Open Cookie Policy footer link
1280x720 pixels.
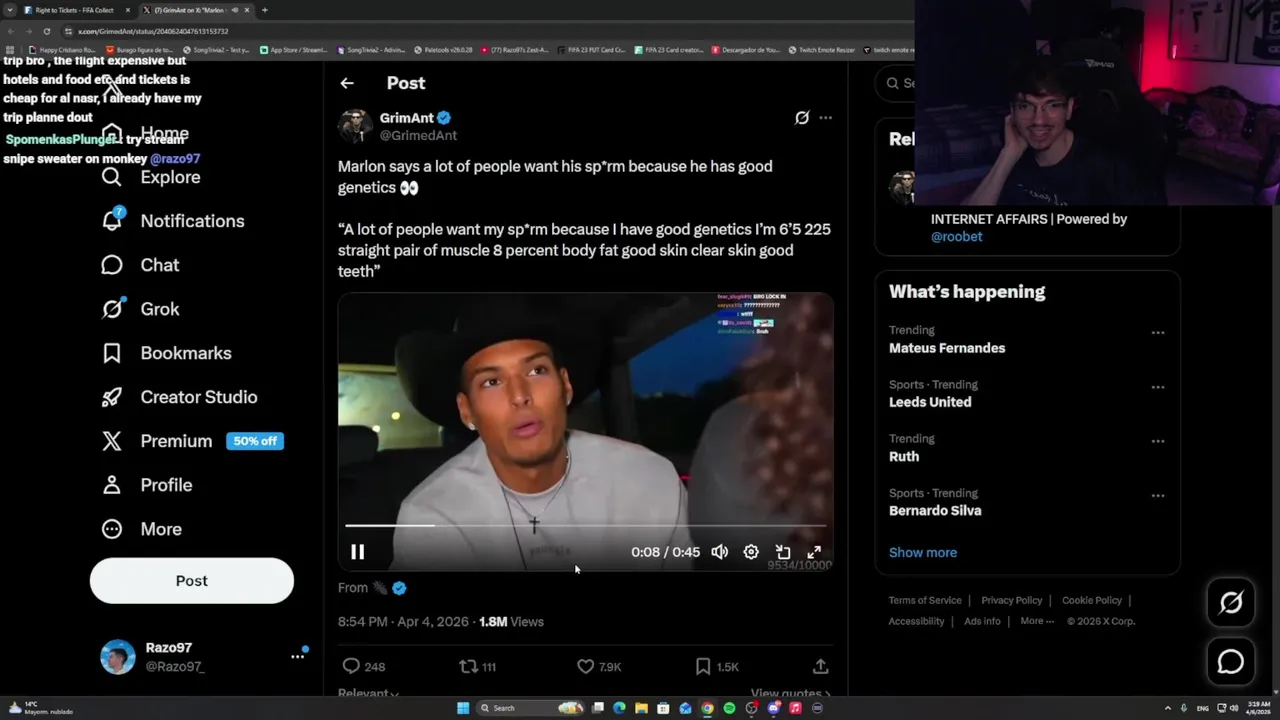(1092, 600)
